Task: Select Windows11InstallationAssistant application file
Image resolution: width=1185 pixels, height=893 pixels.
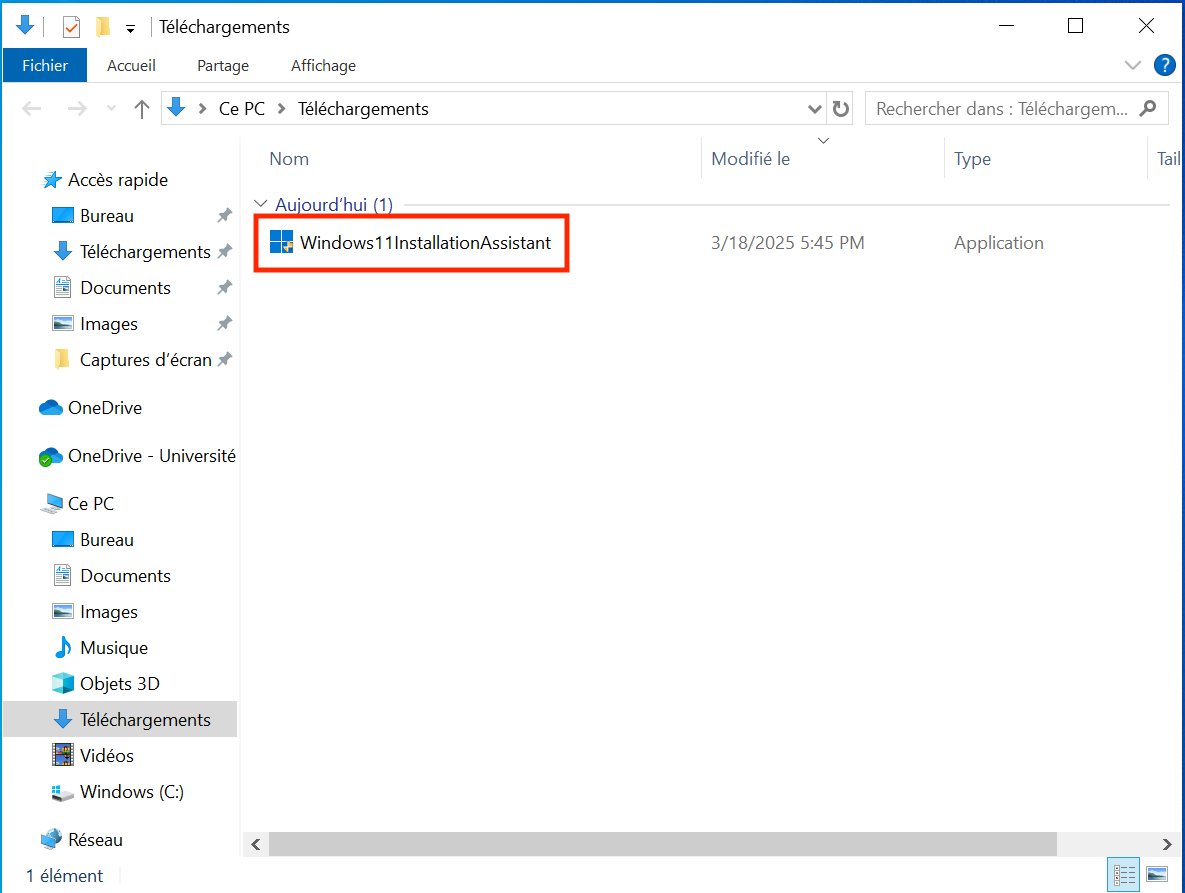Action: 425,243
